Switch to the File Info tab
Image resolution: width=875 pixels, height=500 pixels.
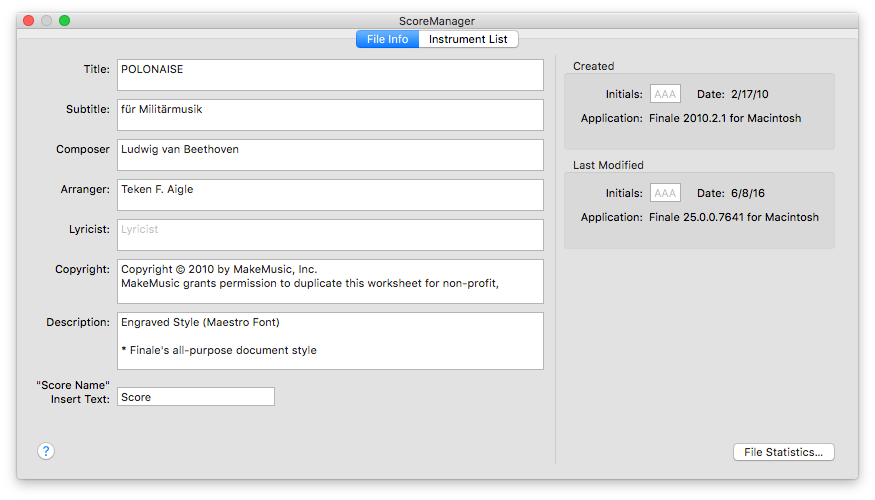point(387,39)
